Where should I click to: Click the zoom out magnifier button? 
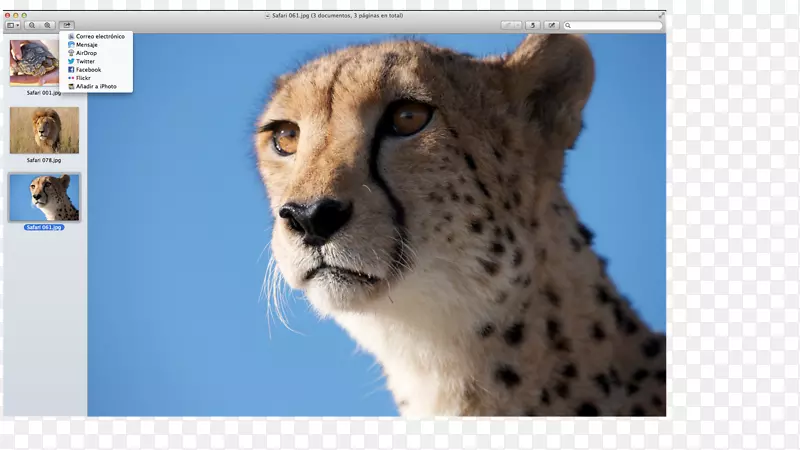(x=32, y=25)
